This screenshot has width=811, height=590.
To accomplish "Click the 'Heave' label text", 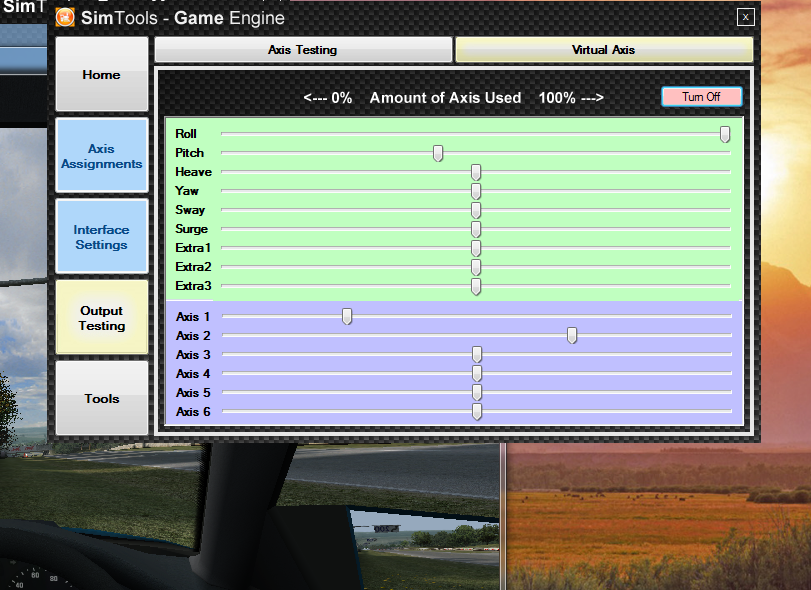I will (x=193, y=172).
